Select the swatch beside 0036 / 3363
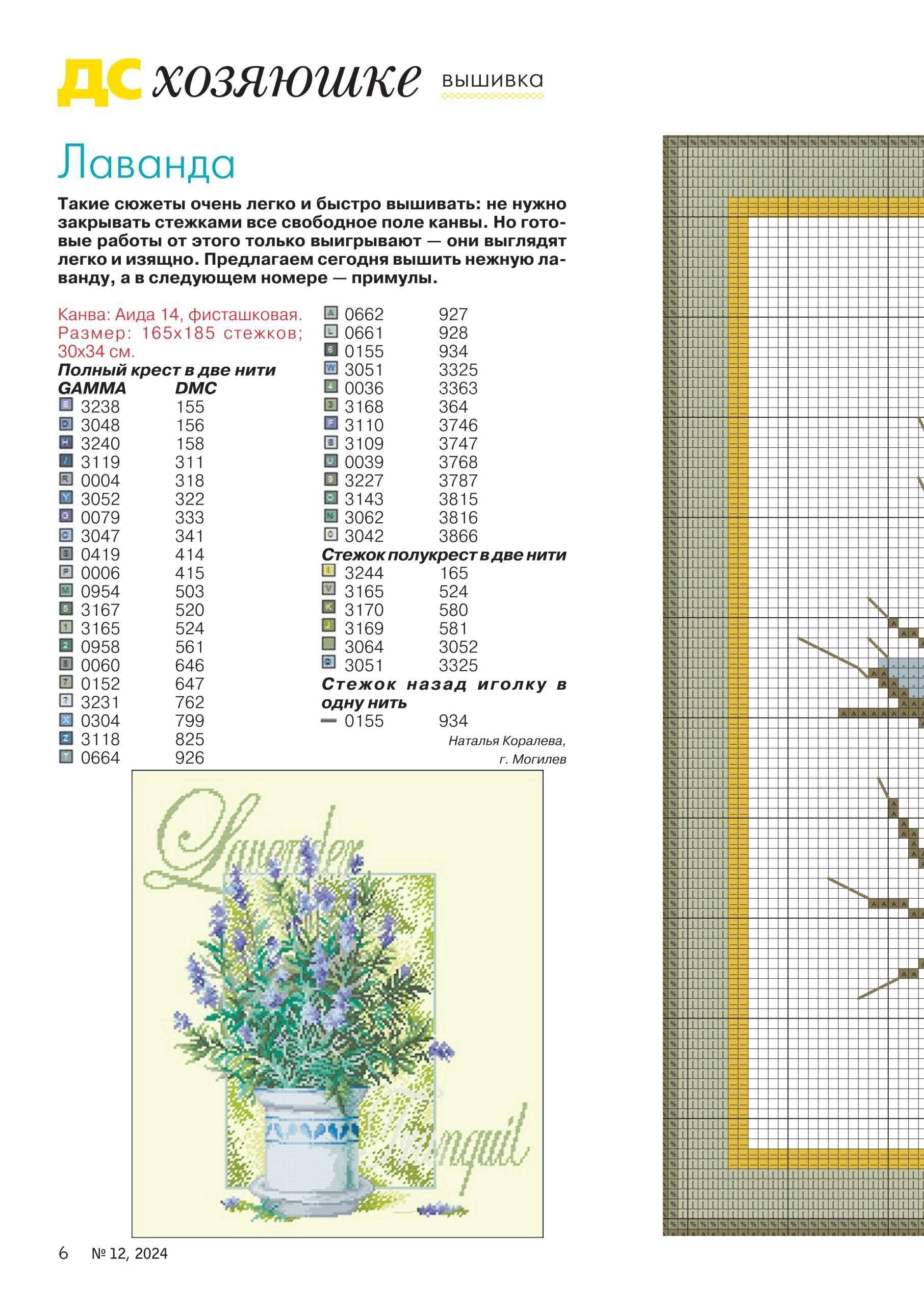The image size is (924, 1316). (x=331, y=386)
